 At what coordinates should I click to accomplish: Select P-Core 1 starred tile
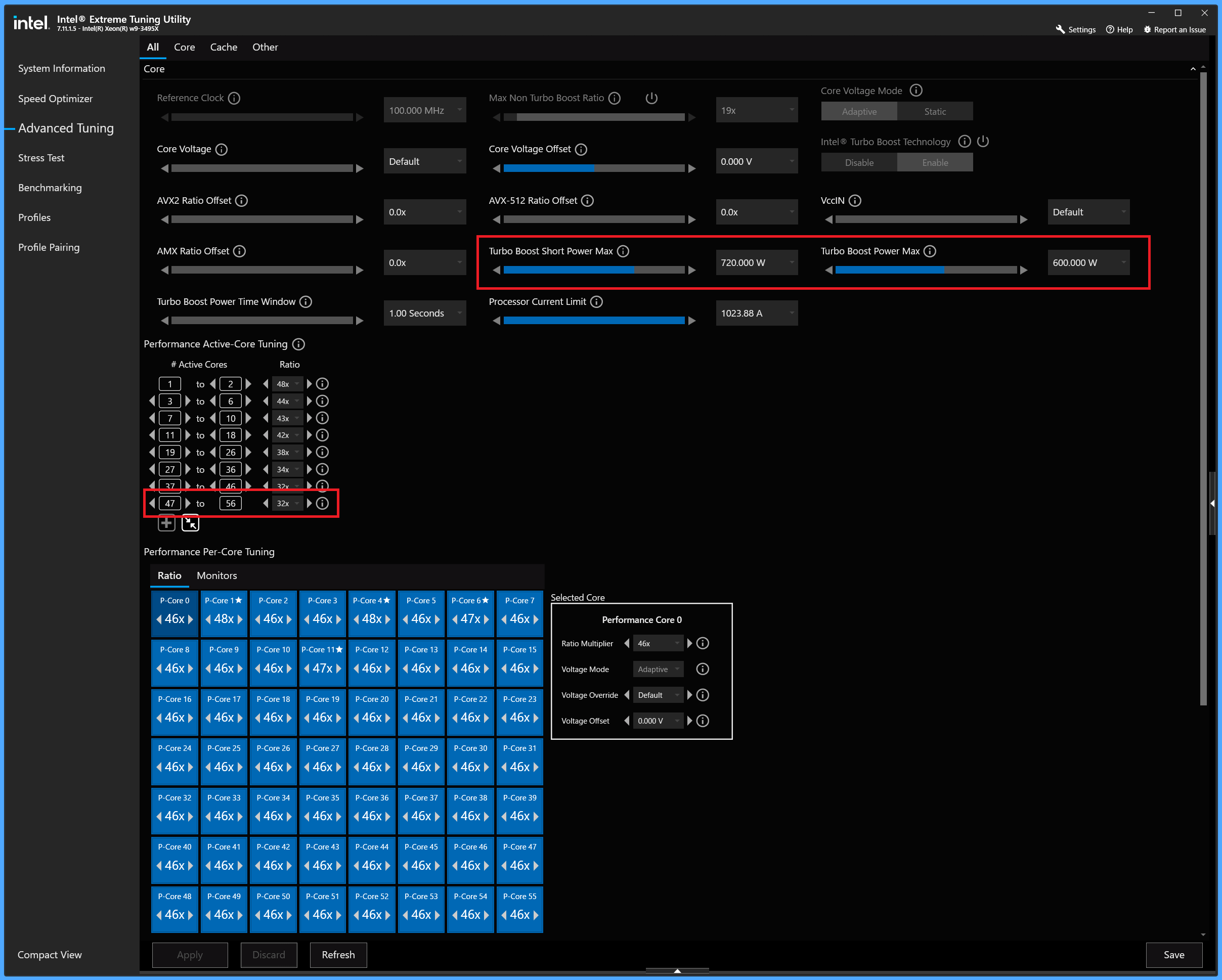pos(224,613)
